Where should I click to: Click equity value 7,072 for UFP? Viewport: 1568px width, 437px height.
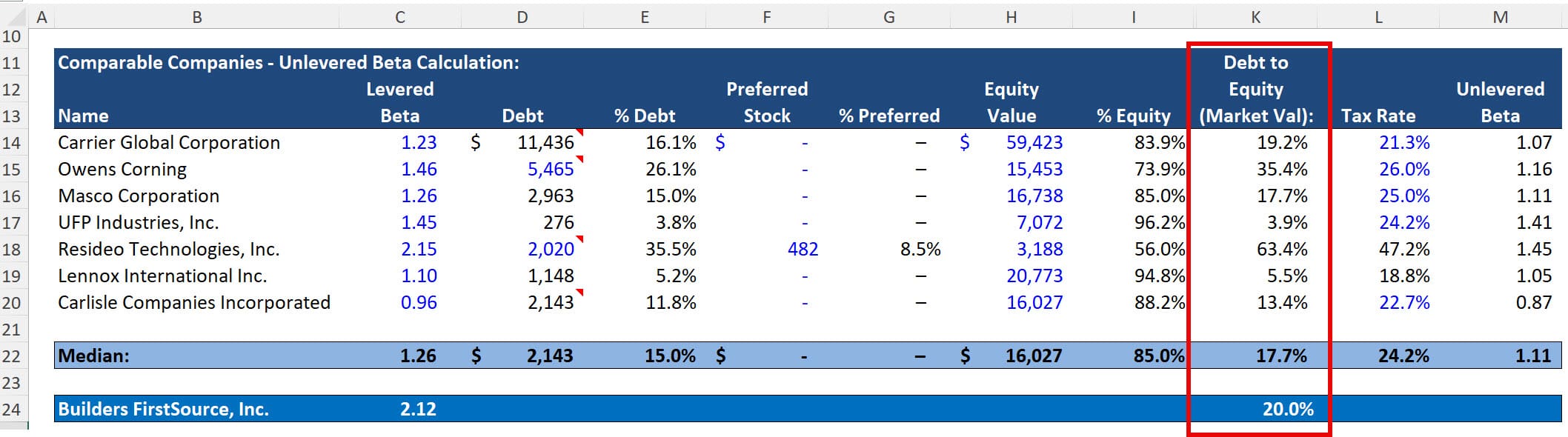click(1039, 222)
